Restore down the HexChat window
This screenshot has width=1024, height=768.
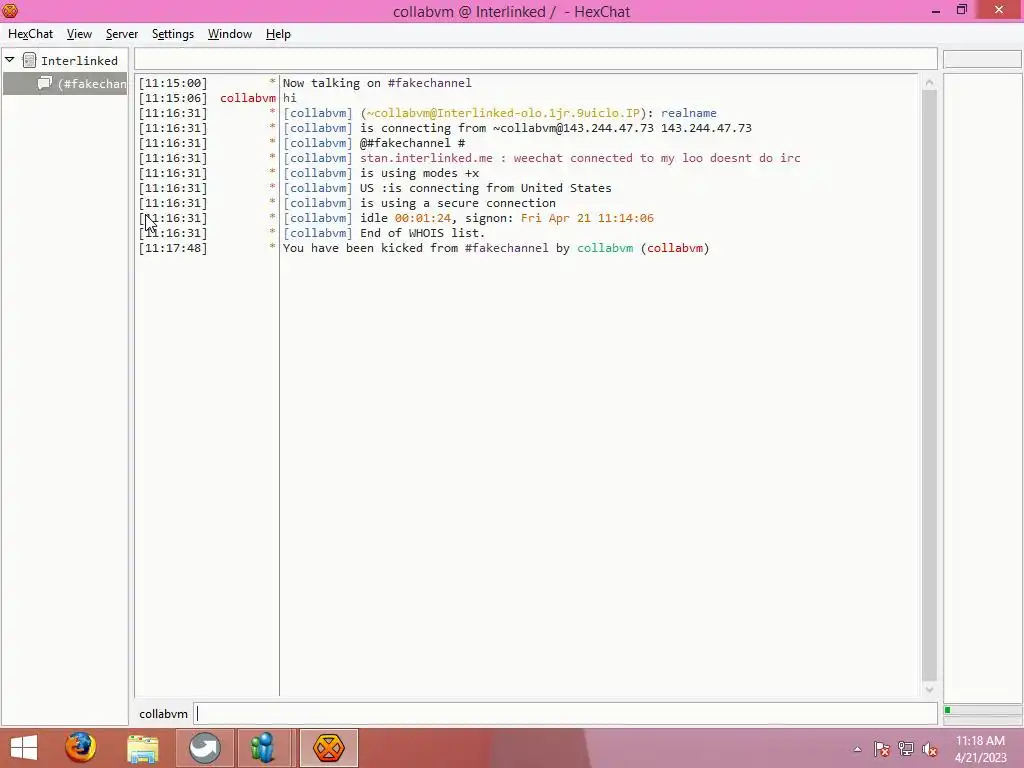pos(961,10)
